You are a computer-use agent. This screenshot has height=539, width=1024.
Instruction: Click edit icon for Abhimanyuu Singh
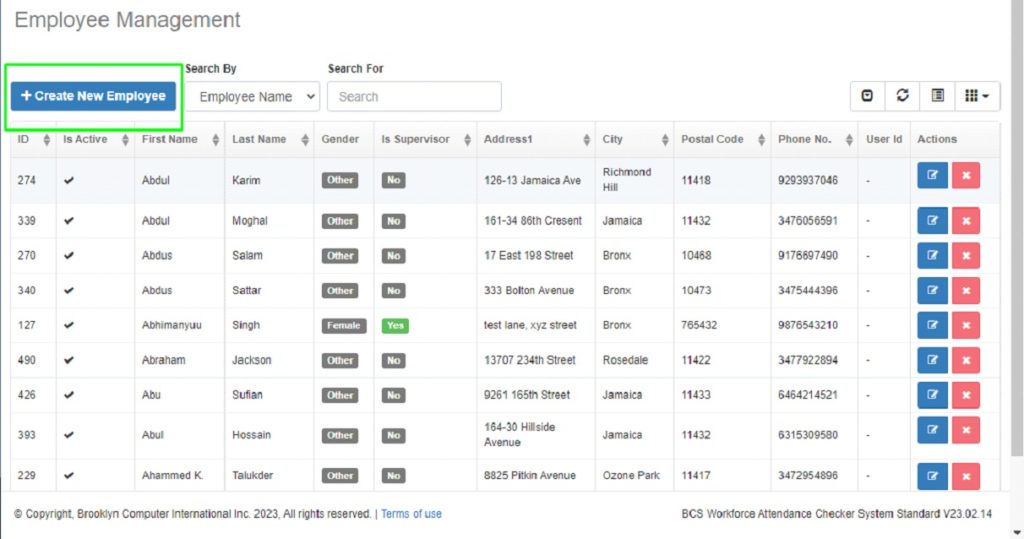pos(932,326)
